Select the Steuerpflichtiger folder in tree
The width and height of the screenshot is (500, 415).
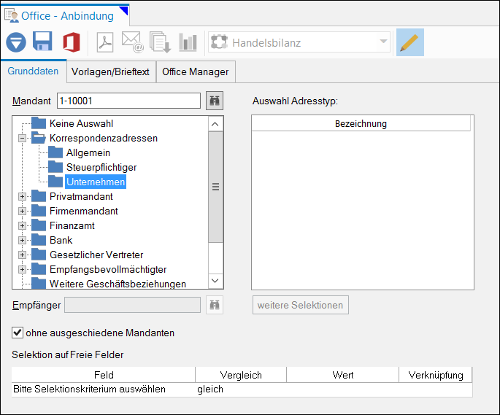[x=101, y=167]
